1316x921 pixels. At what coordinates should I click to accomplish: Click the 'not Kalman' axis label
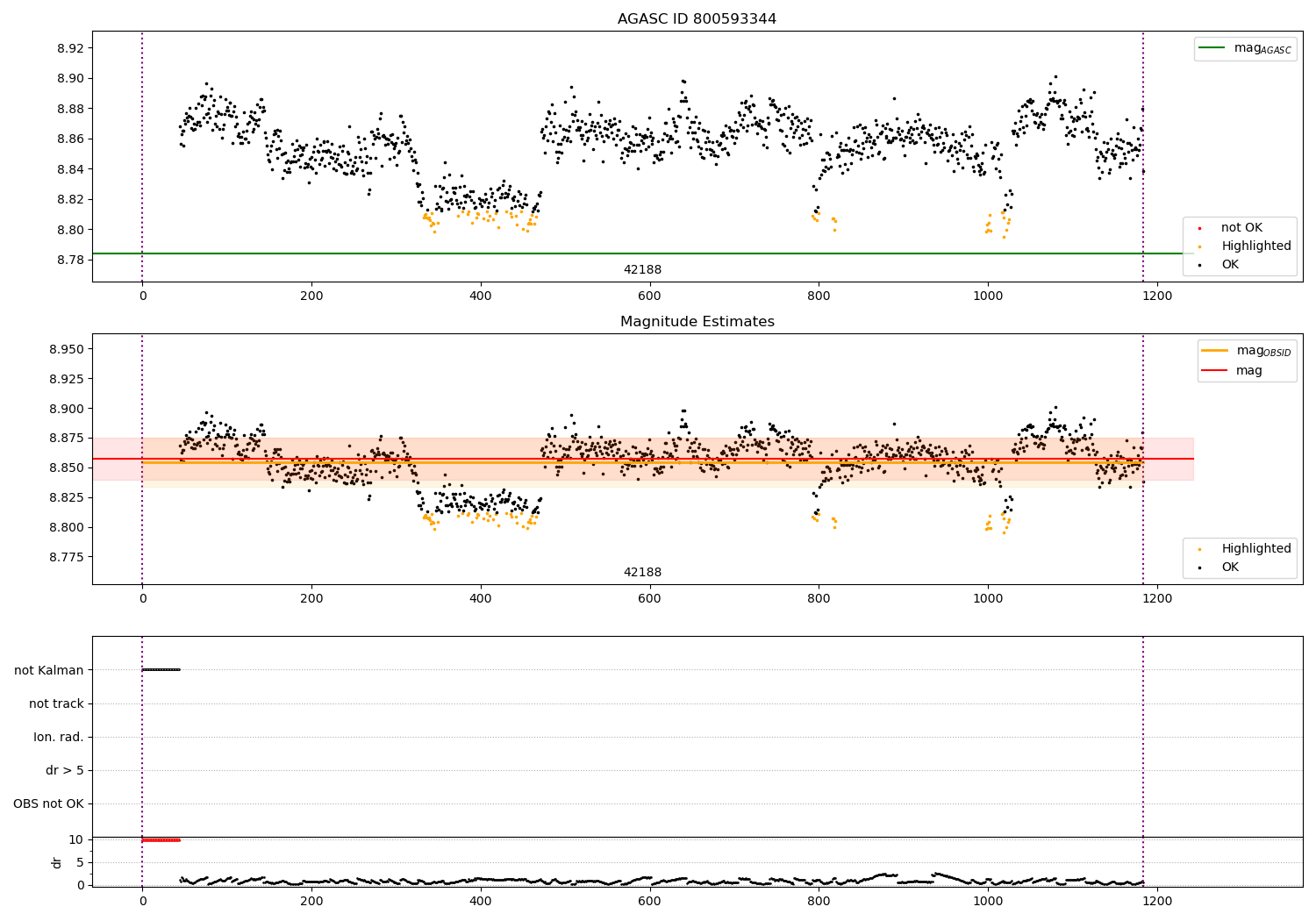49,670
